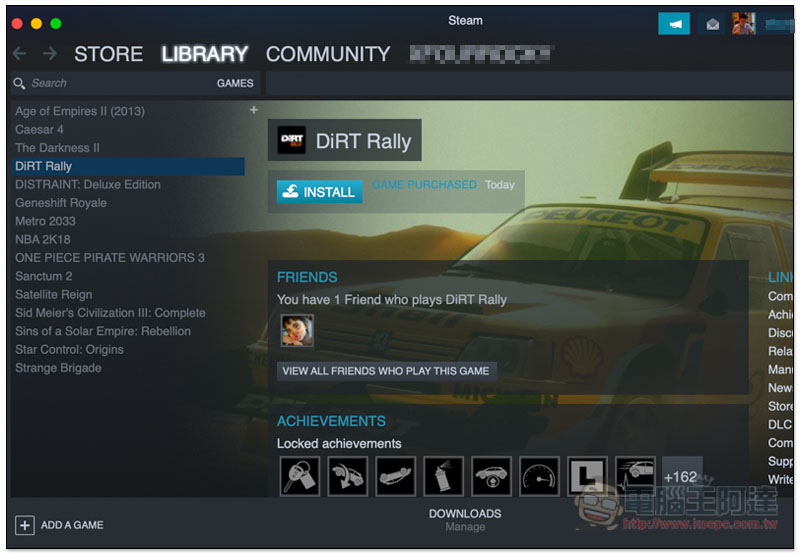Screen dimensions: 800x555
Task: View the overturned car locked achievement
Action: pyautogui.click(x=395, y=476)
